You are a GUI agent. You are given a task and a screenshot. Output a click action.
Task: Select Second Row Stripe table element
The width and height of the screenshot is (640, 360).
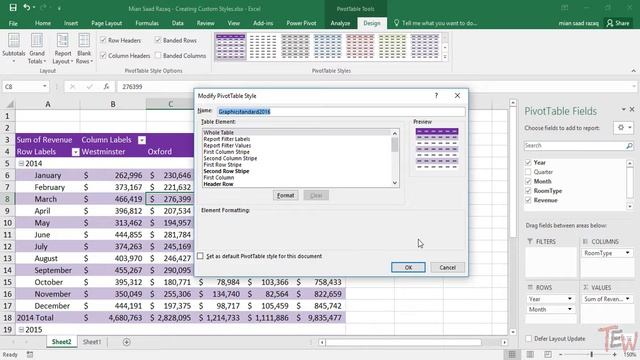click(x=226, y=171)
